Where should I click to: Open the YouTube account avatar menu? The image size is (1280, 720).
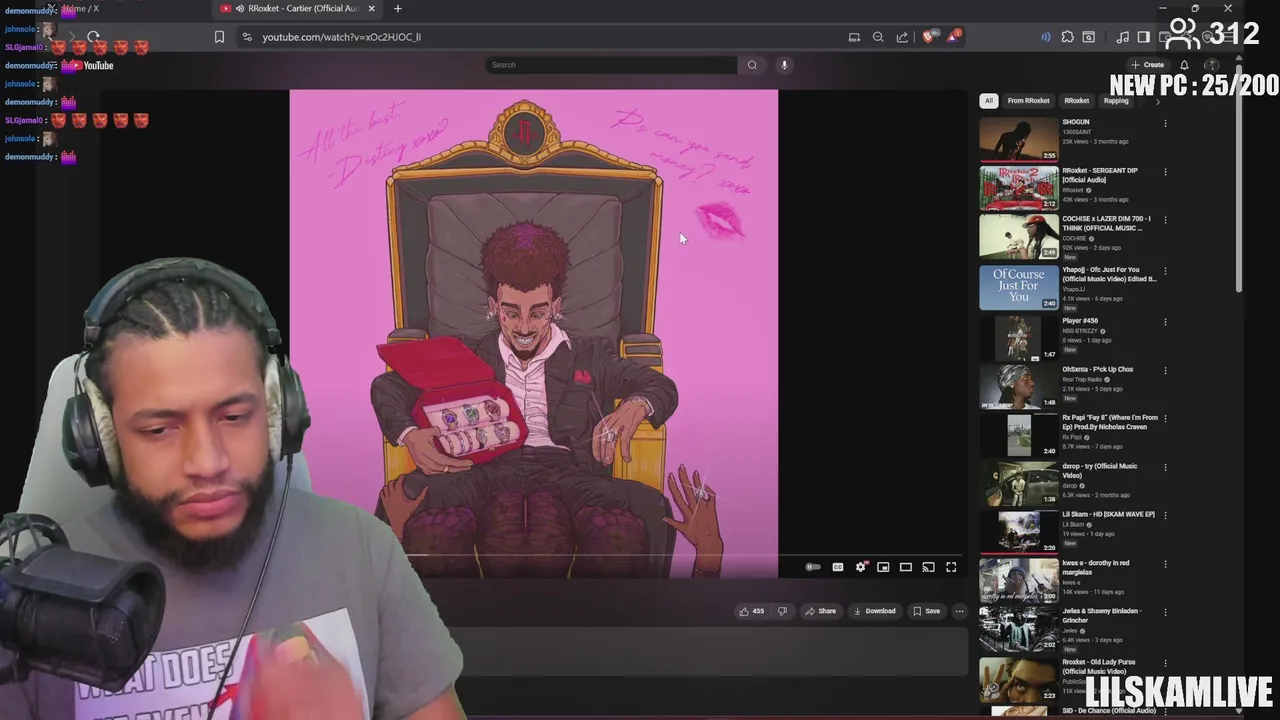(x=1213, y=65)
